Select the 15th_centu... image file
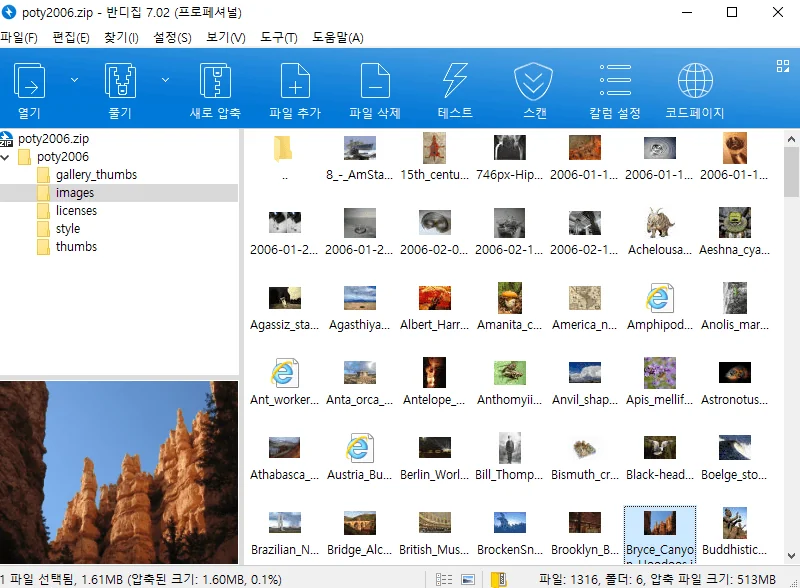 coord(435,156)
